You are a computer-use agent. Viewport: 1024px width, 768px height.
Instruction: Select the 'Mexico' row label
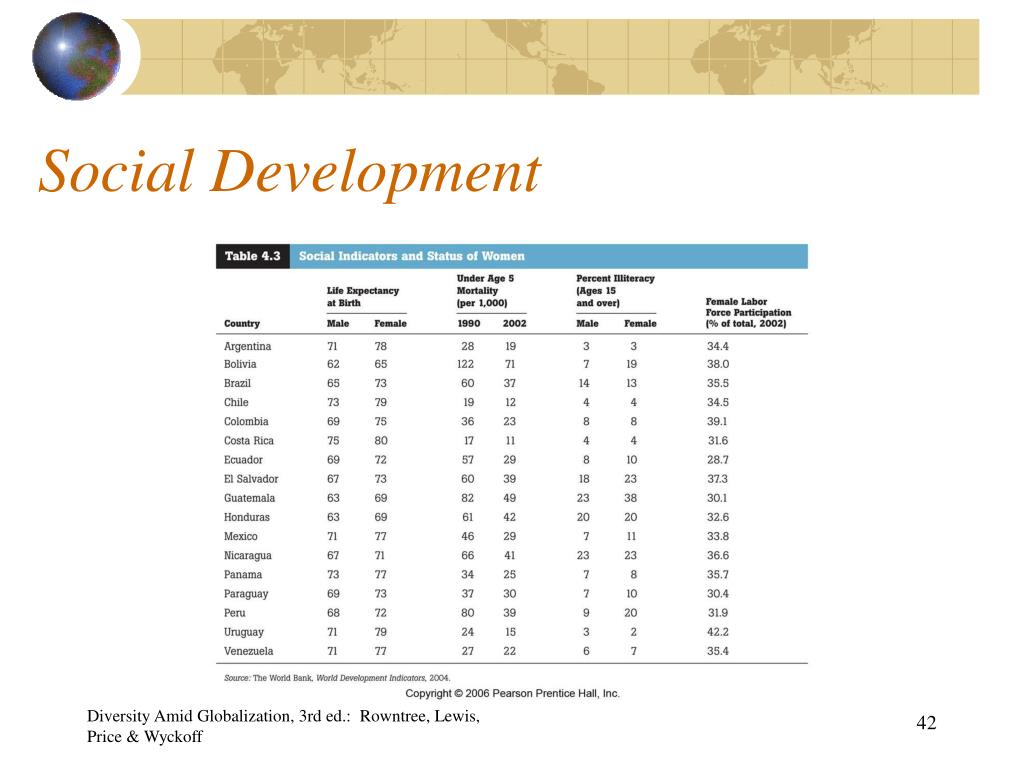(240, 536)
